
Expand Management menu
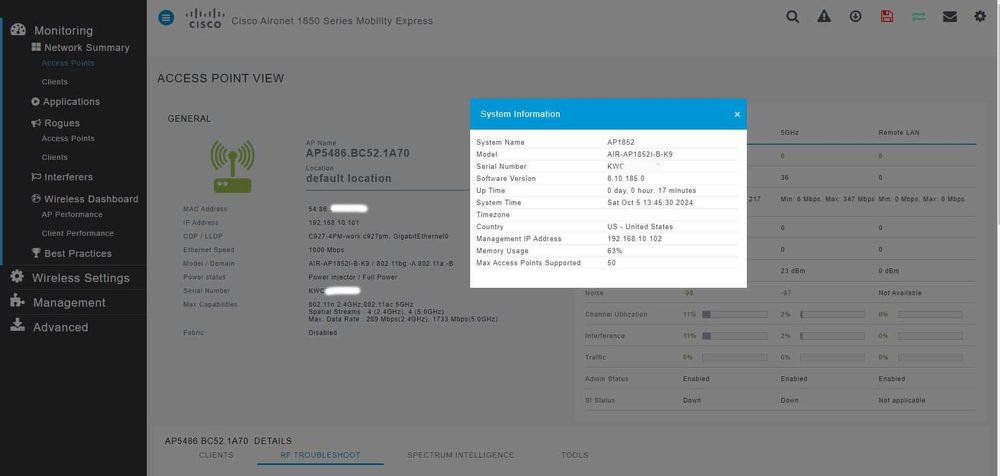[x=69, y=302]
